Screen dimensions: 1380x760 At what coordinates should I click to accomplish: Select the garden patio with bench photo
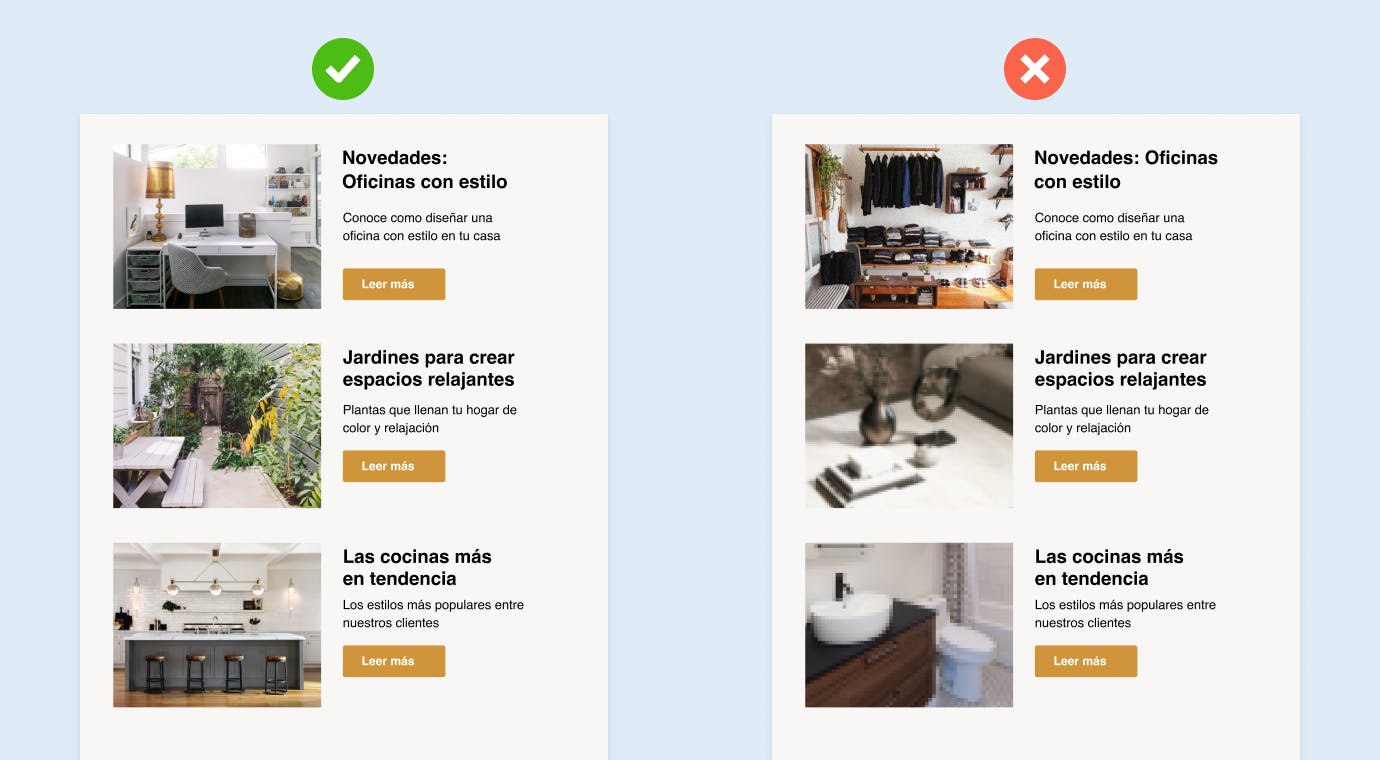point(217,426)
